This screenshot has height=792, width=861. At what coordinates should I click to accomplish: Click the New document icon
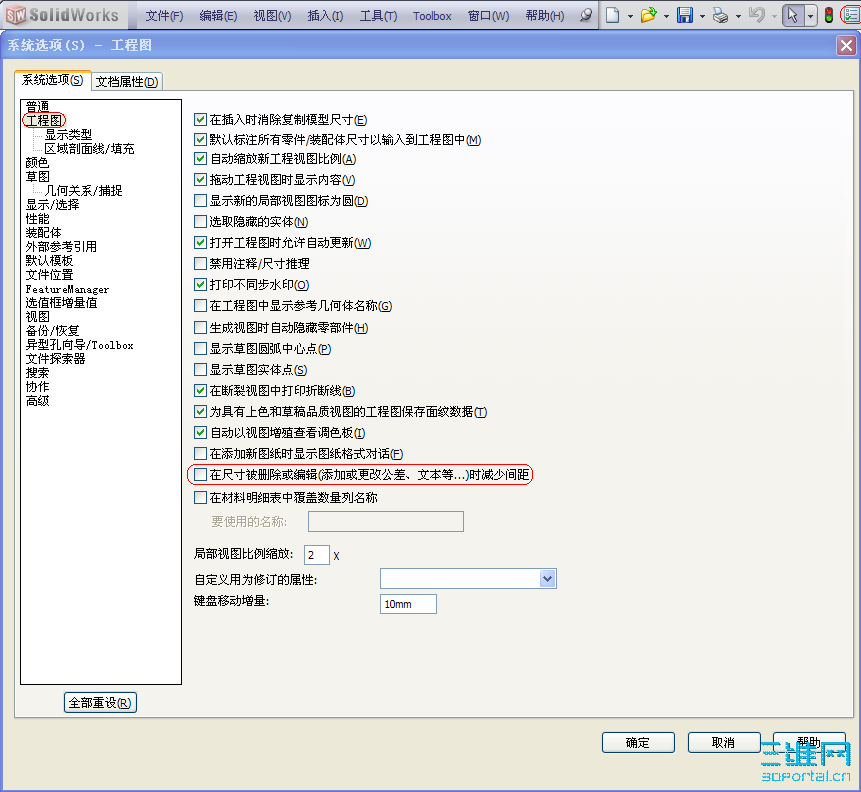pos(612,15)
